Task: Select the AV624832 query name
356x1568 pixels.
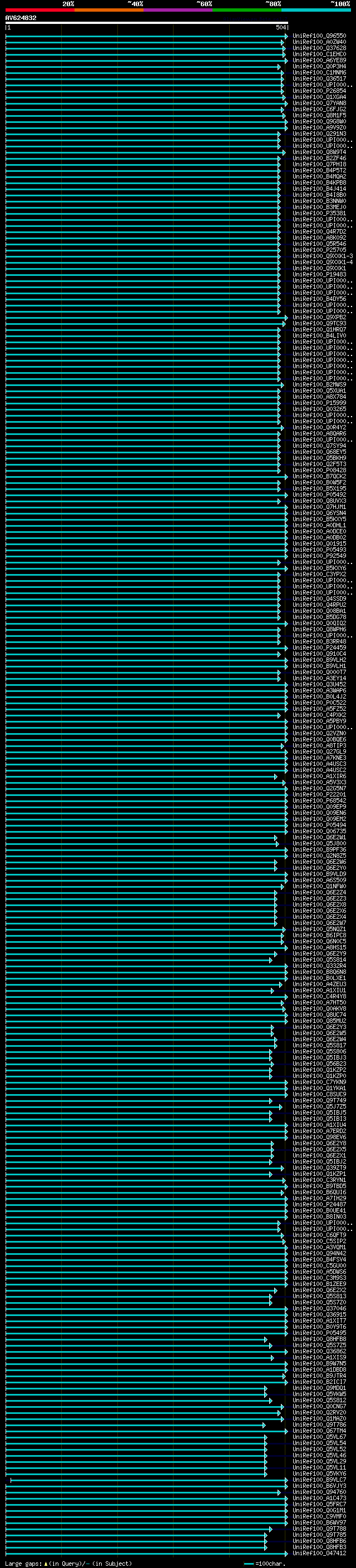Action: (21, 18)
